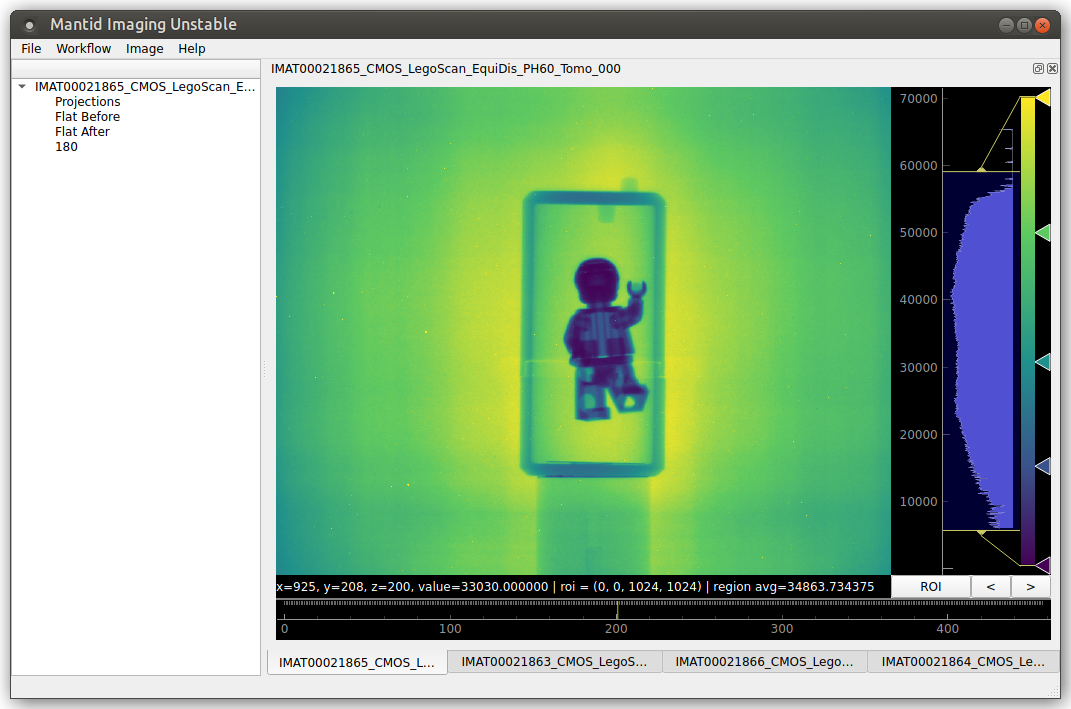Select the teal colormap gradient tick

click(x=1043, y=362)
